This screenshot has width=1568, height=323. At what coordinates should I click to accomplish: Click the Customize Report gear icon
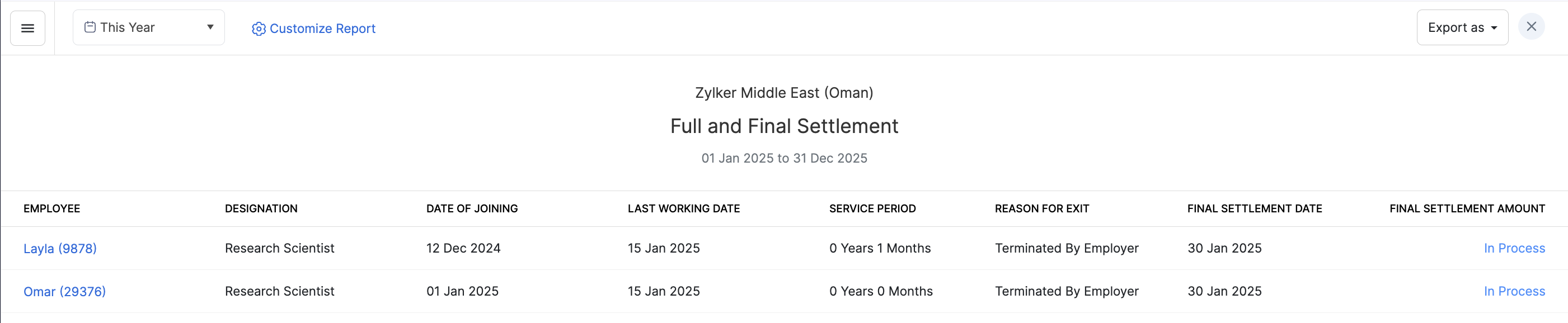coord(259,28)
